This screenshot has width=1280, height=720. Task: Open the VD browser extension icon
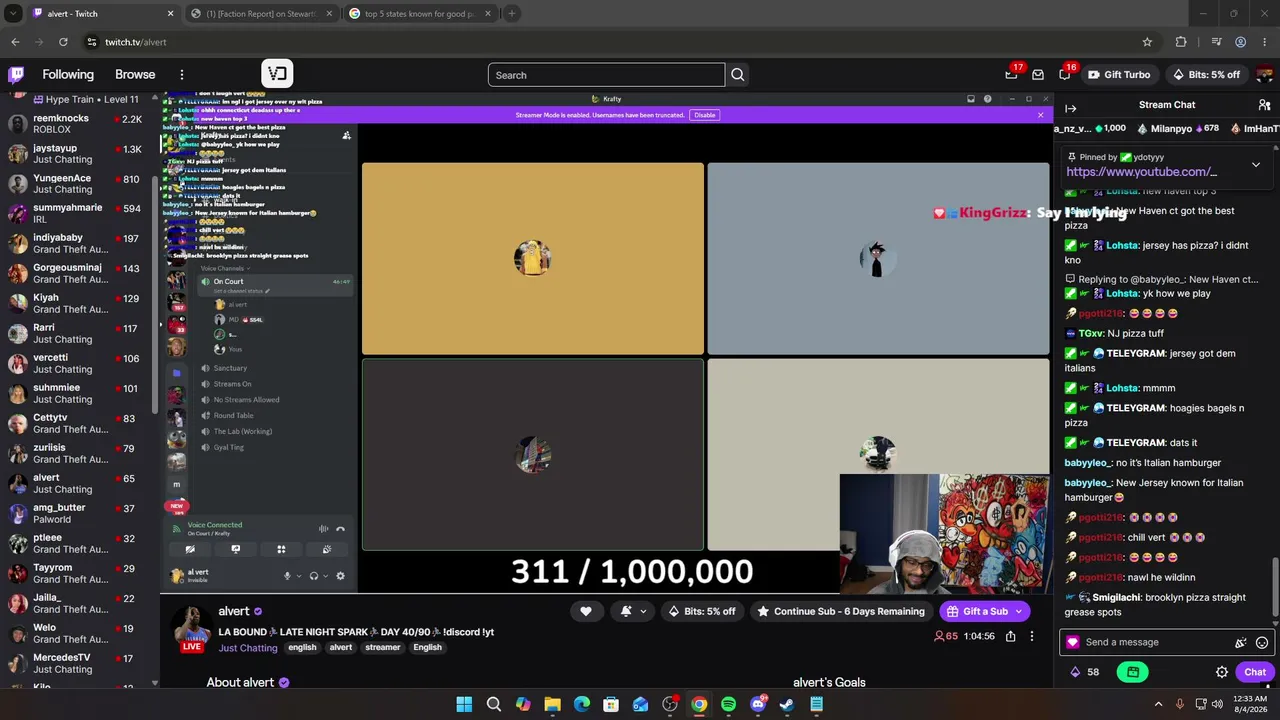click(277, 73)
